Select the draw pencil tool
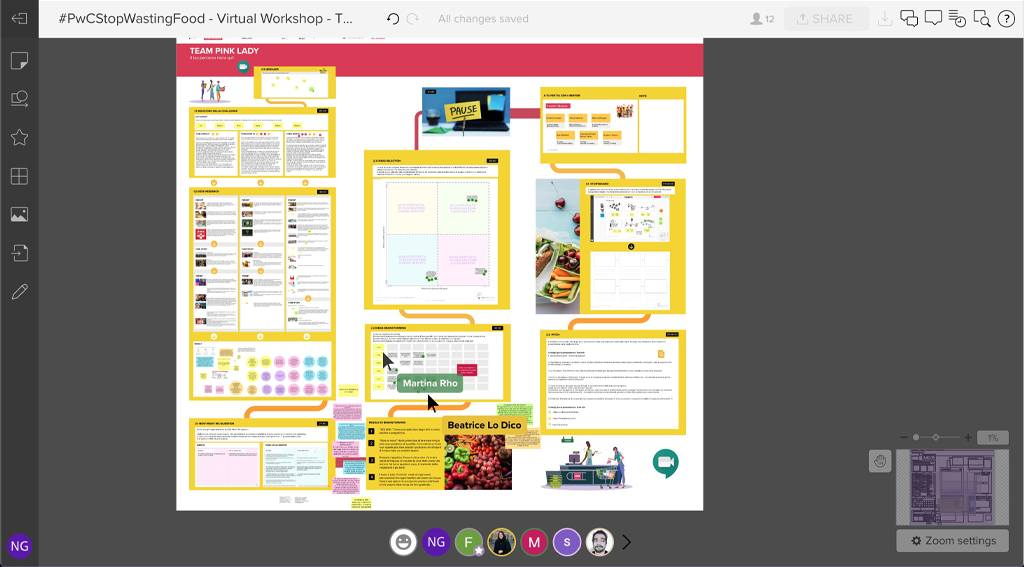Screen dimensions: 1024x567 click(x=19, y=291)
